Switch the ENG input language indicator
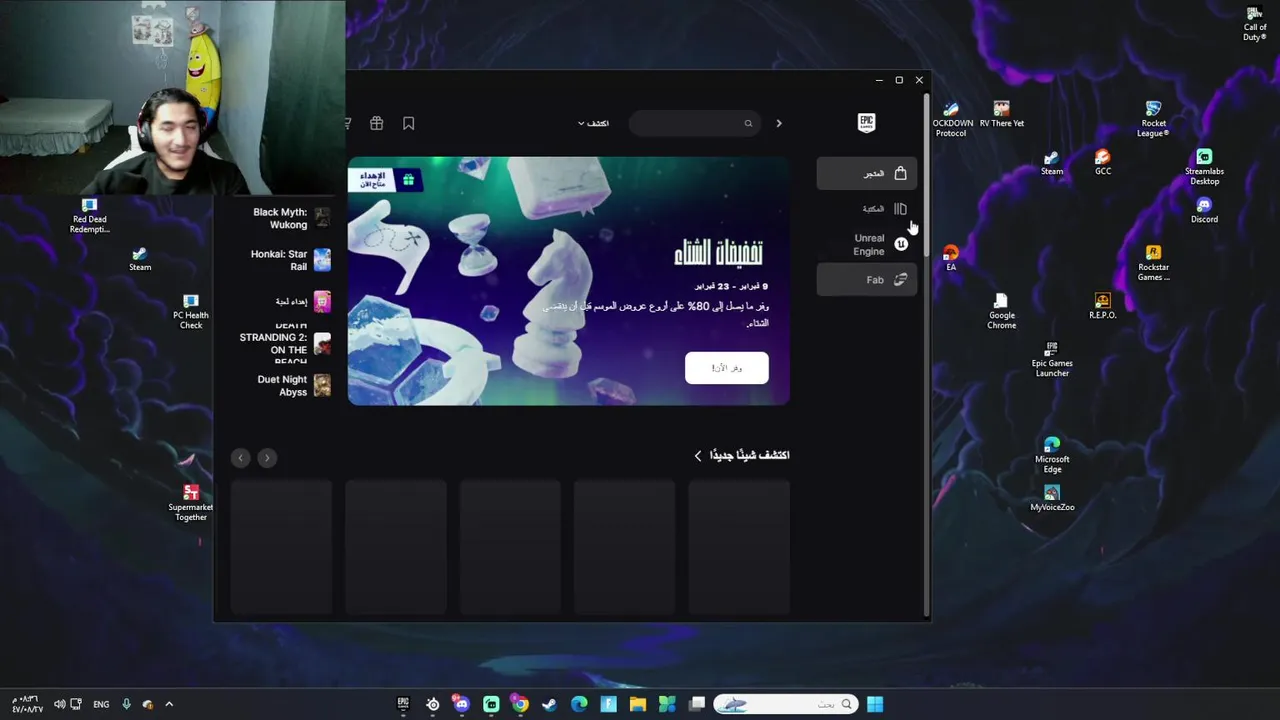The height and width of the screenshot is (720, 1280). (x=101, y=704)
